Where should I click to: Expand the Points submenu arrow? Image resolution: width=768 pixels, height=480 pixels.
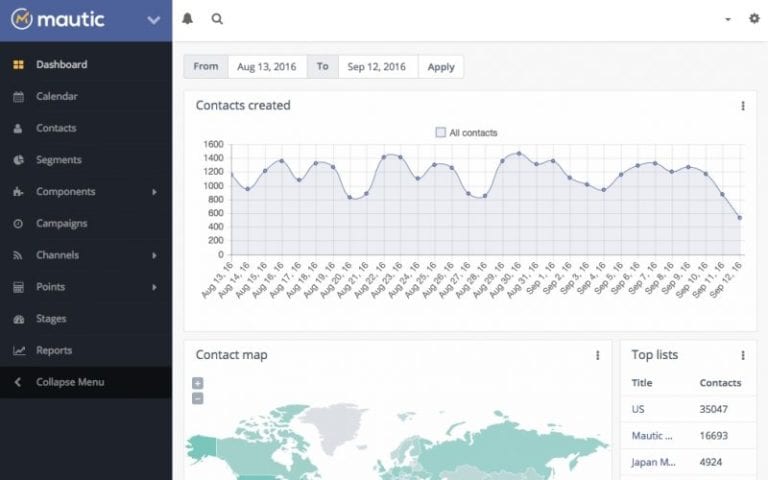click(x=154, y=288)
